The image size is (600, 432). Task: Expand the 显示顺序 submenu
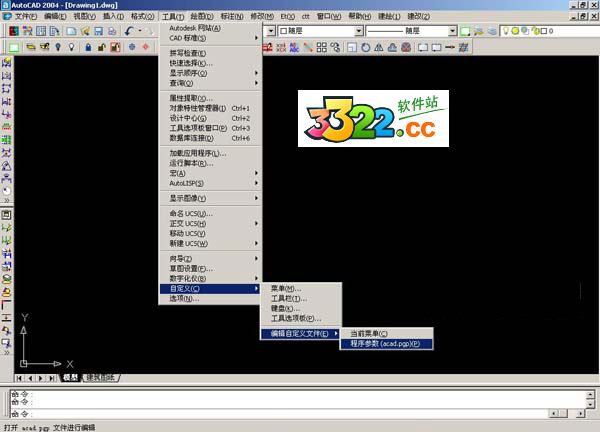pyautogui.click(x=211, y=73)
